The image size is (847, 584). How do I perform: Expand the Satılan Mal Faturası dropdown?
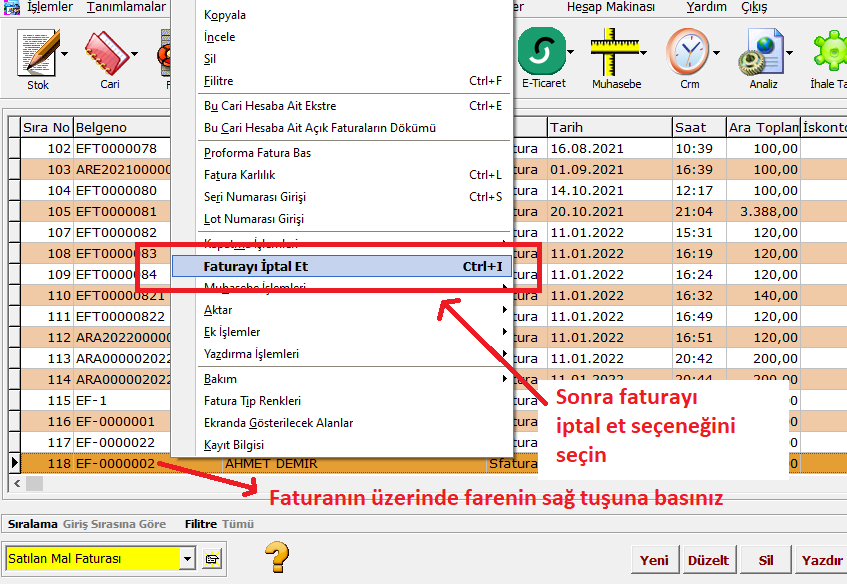coord(187,558)
